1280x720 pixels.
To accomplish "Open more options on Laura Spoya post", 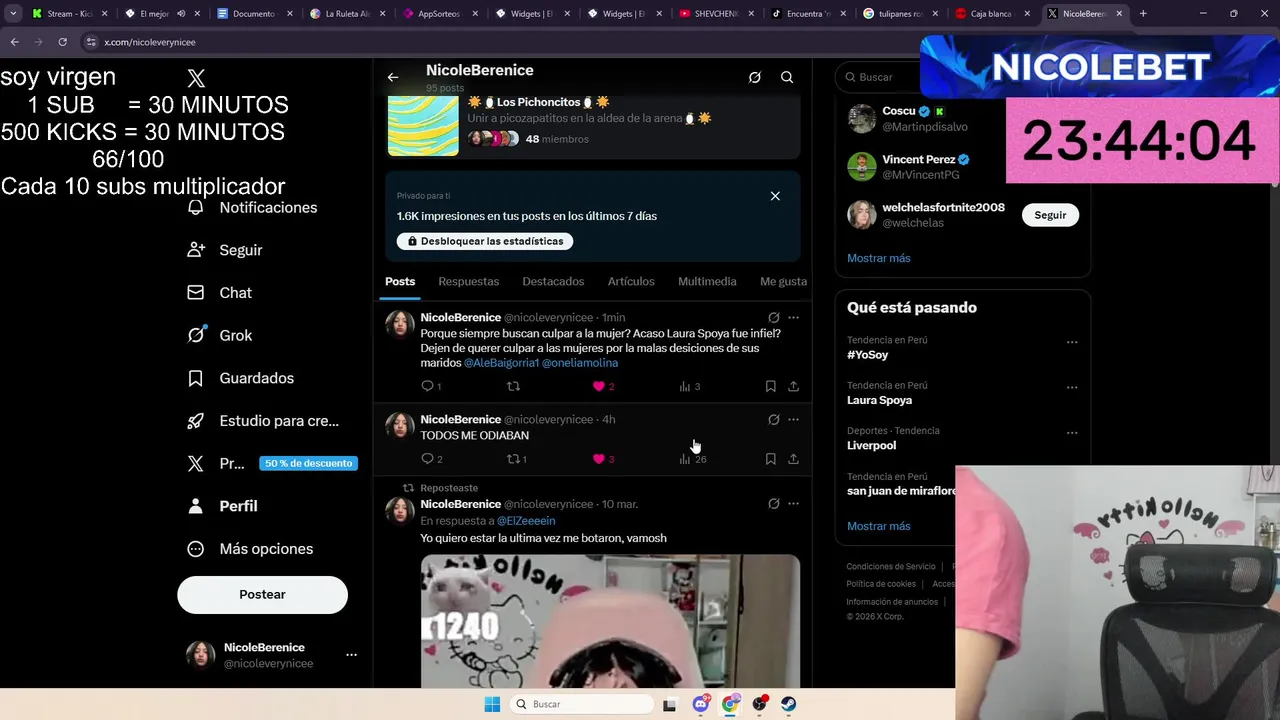I will click(x=793, y=318).
